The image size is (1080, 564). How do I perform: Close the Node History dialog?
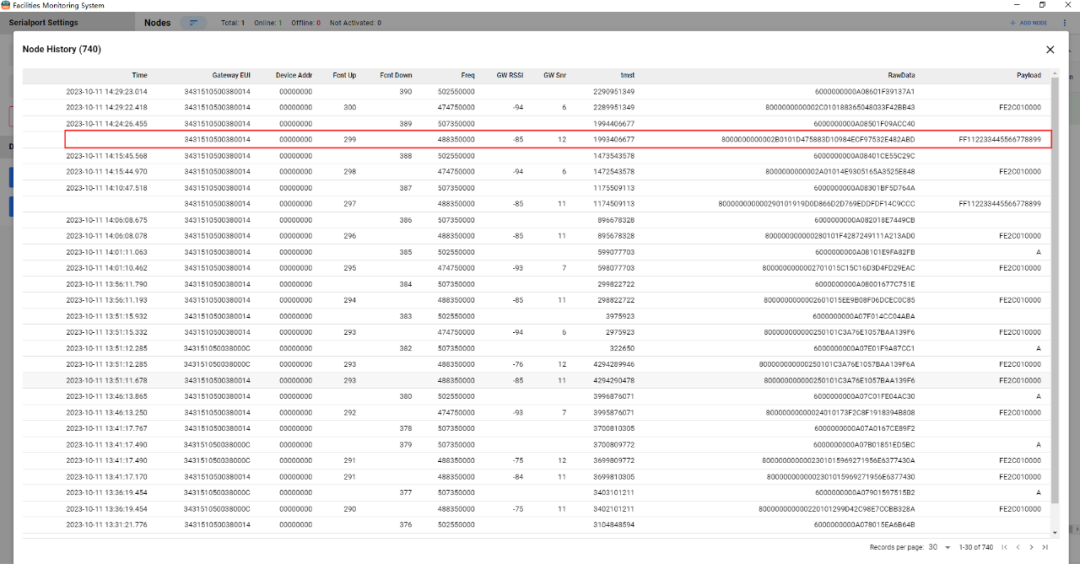[x=1049, y=49]
